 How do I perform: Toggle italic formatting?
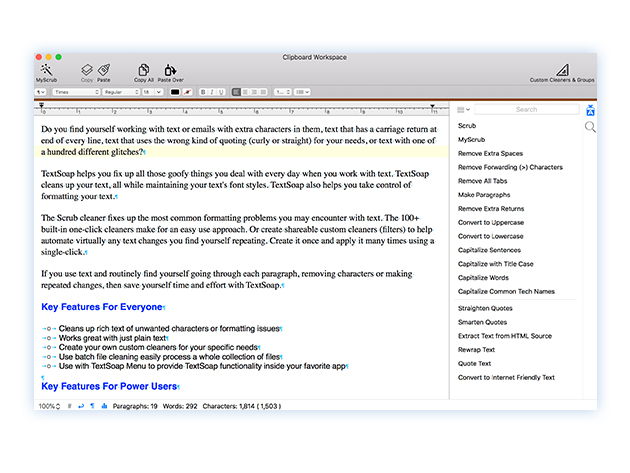click(x=212, y=92)
